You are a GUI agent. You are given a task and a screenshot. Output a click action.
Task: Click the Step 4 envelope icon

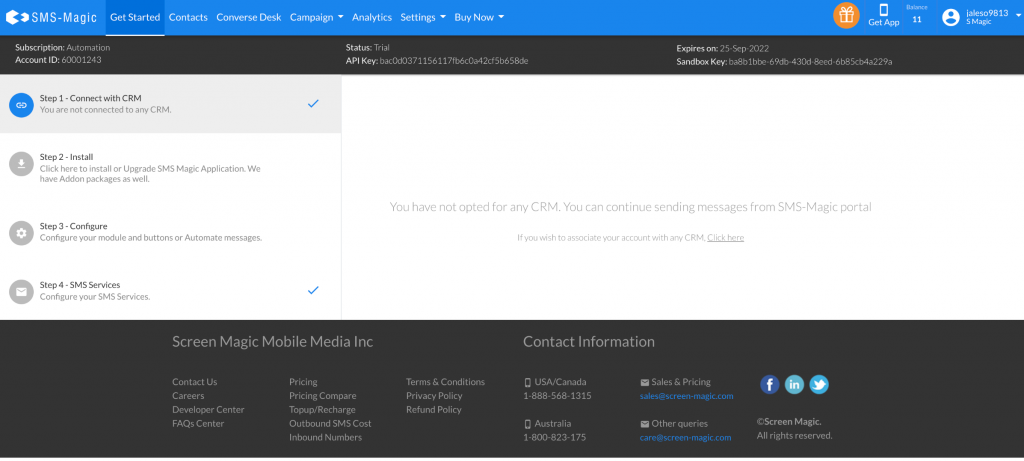coord(22,291)
